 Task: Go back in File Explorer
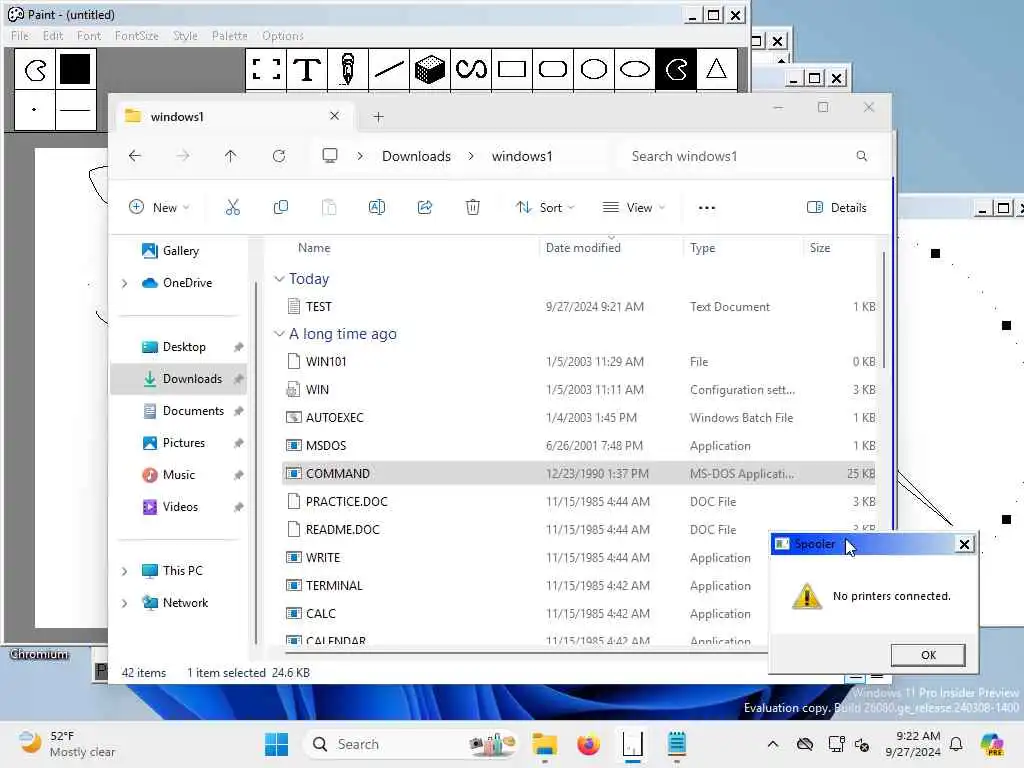[135, 156]
